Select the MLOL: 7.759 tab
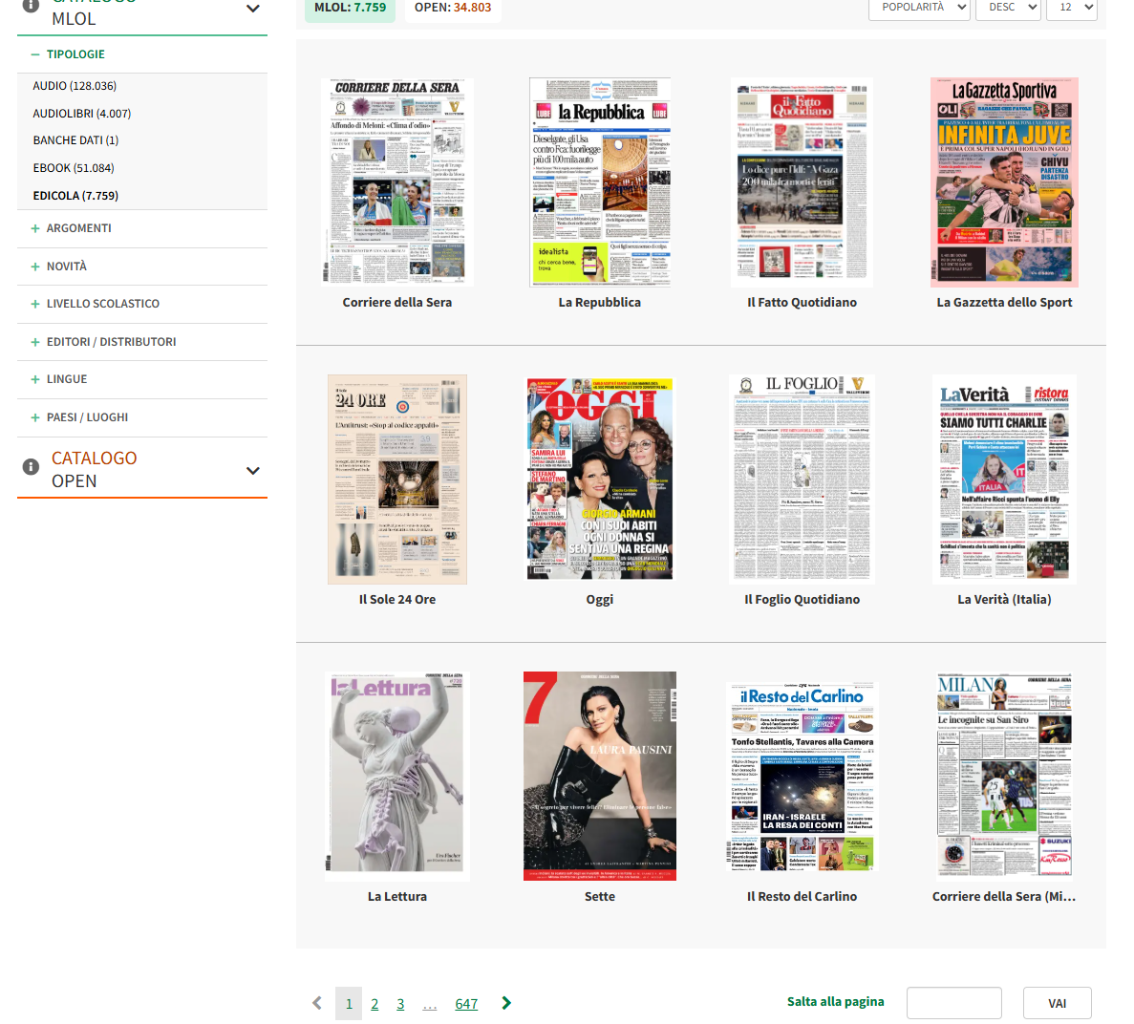The width and height of the screenshot is (1134, 1024). [350, 8]
